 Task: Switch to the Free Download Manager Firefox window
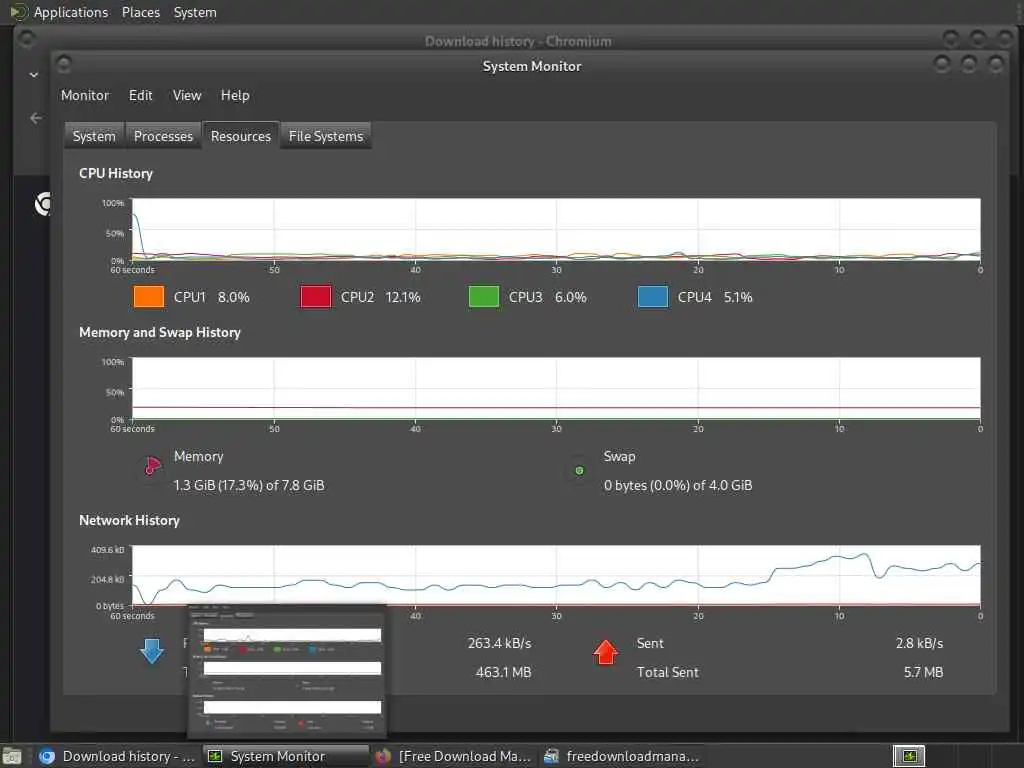[x=454, y=756]
